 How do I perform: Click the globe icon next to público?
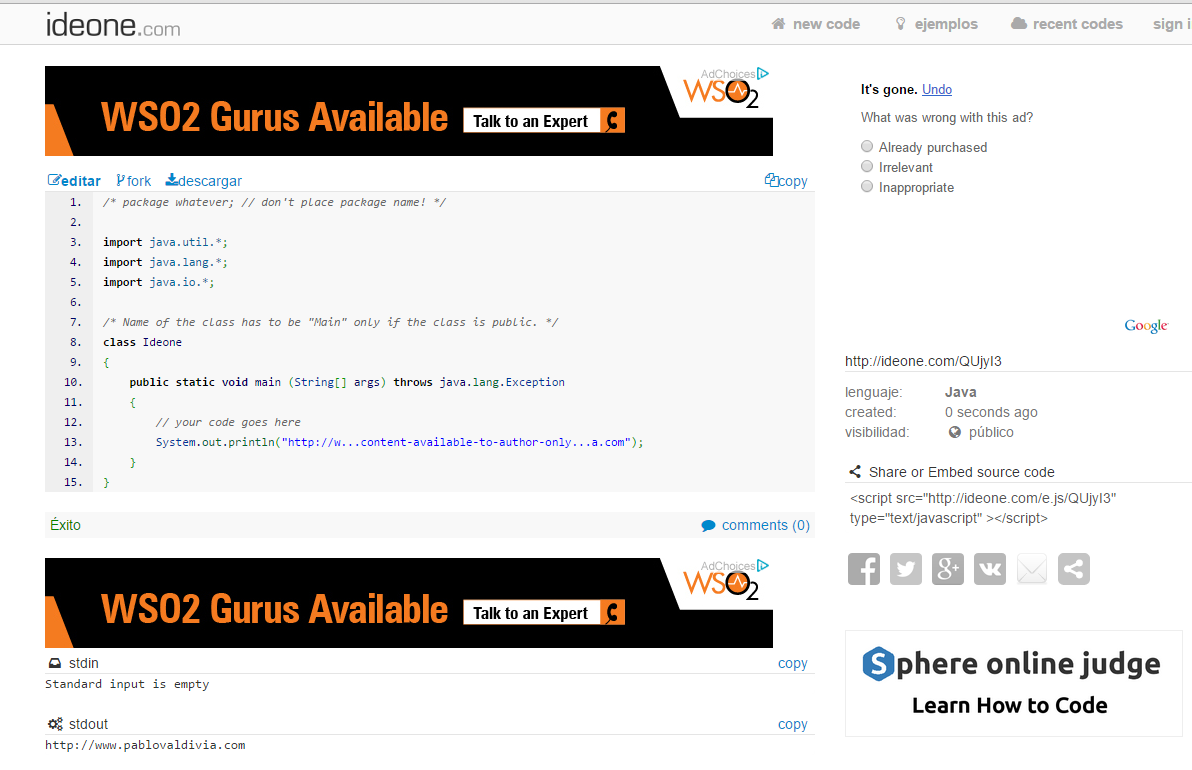point(955,433)
